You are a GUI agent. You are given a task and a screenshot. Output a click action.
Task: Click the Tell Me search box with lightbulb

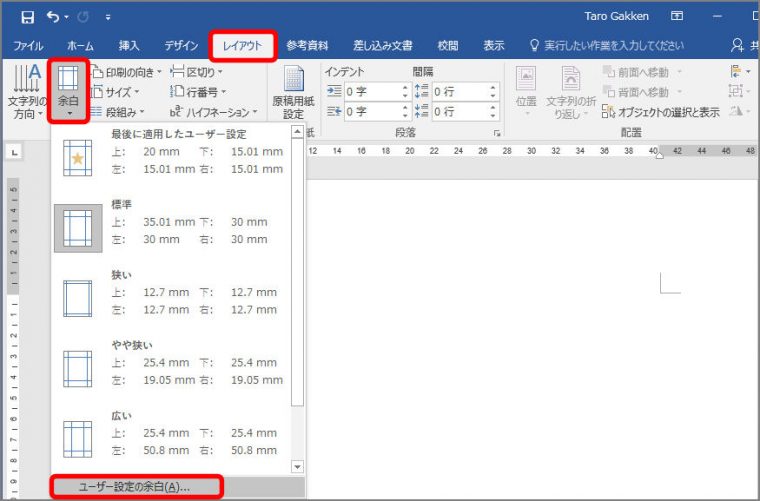pos(607,46)
